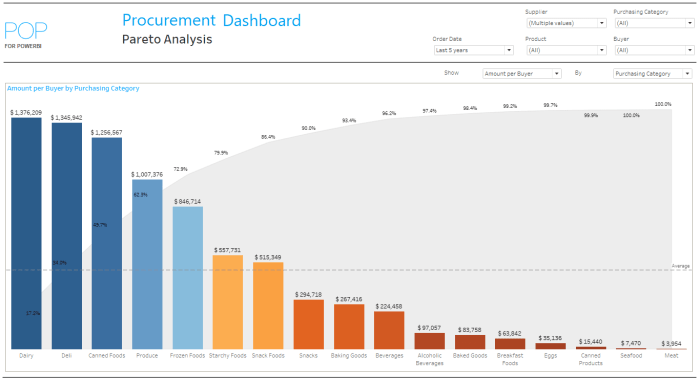Click the Seafood axis label
700x381 pixels.
(x=631, y=356)
